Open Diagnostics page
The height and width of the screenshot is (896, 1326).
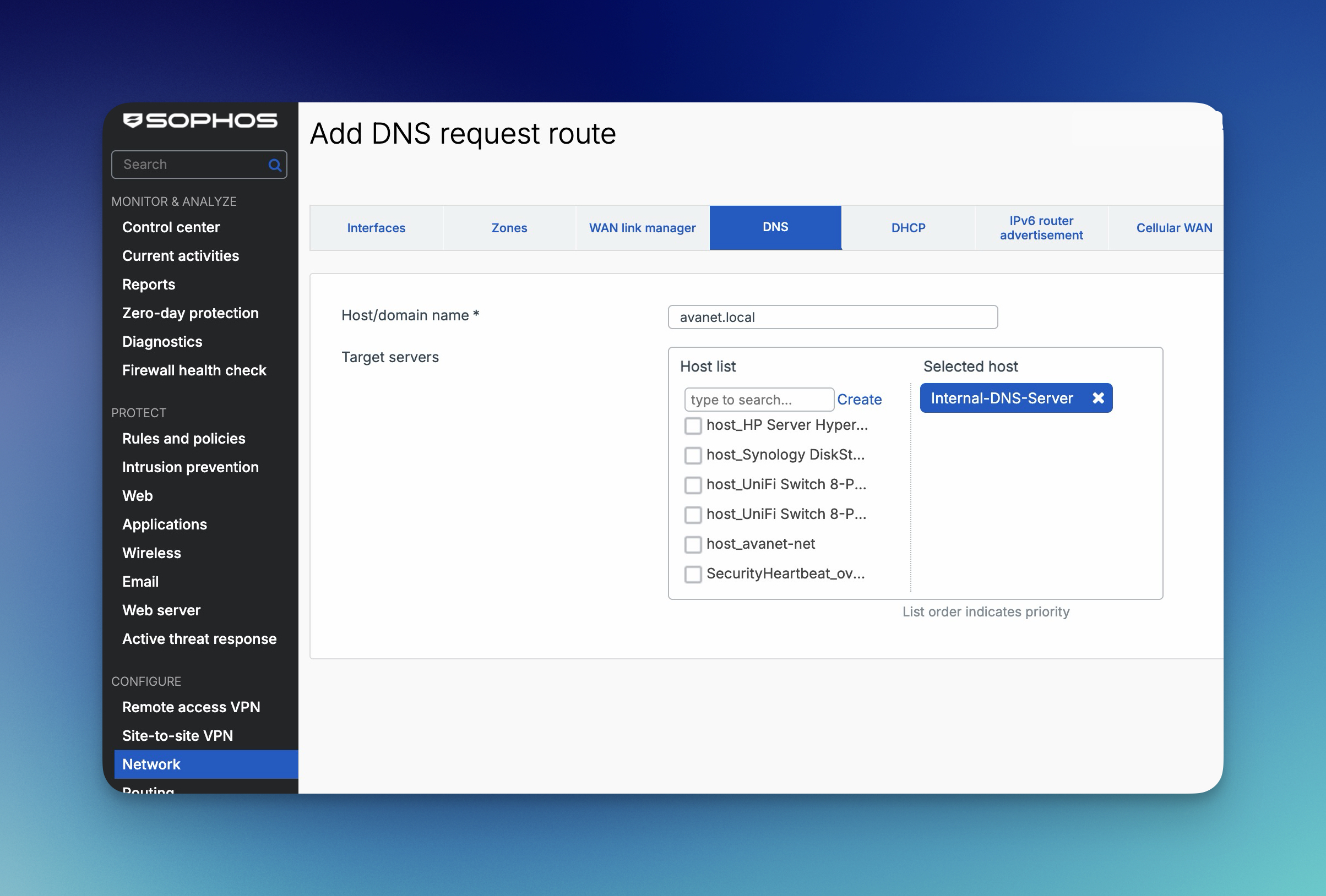162,341
